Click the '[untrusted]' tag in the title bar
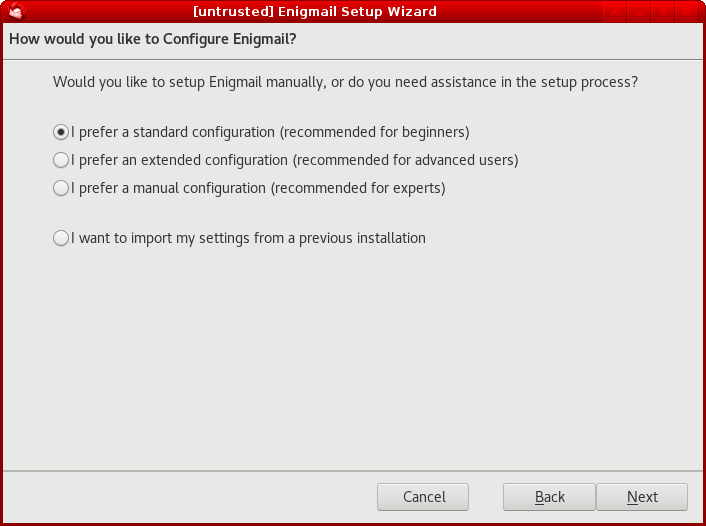Image resolution: width=706 pixels, height=526 pixels. (x=233, y=11)
